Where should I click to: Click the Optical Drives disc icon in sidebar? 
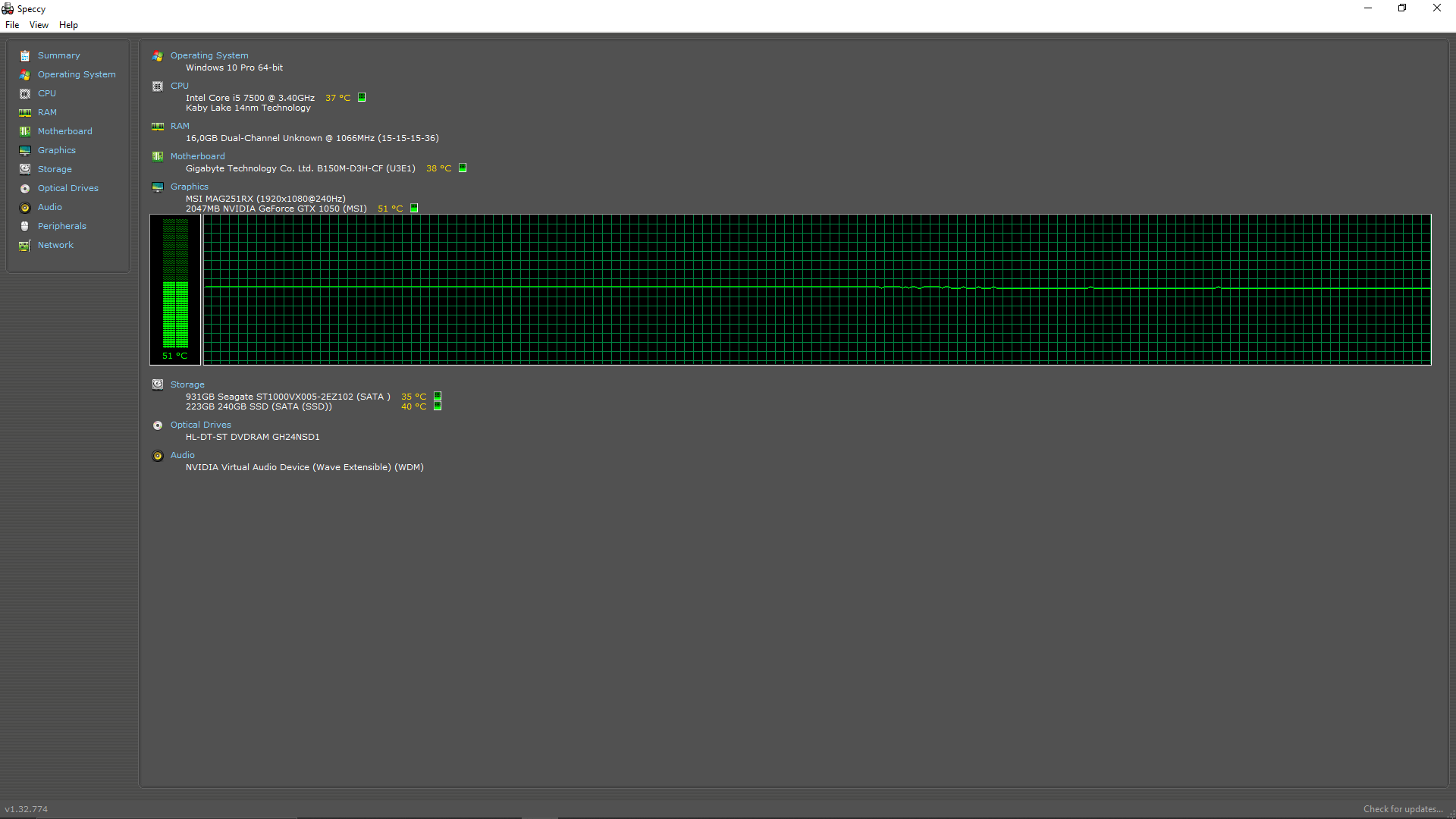(x=25, y=189)
